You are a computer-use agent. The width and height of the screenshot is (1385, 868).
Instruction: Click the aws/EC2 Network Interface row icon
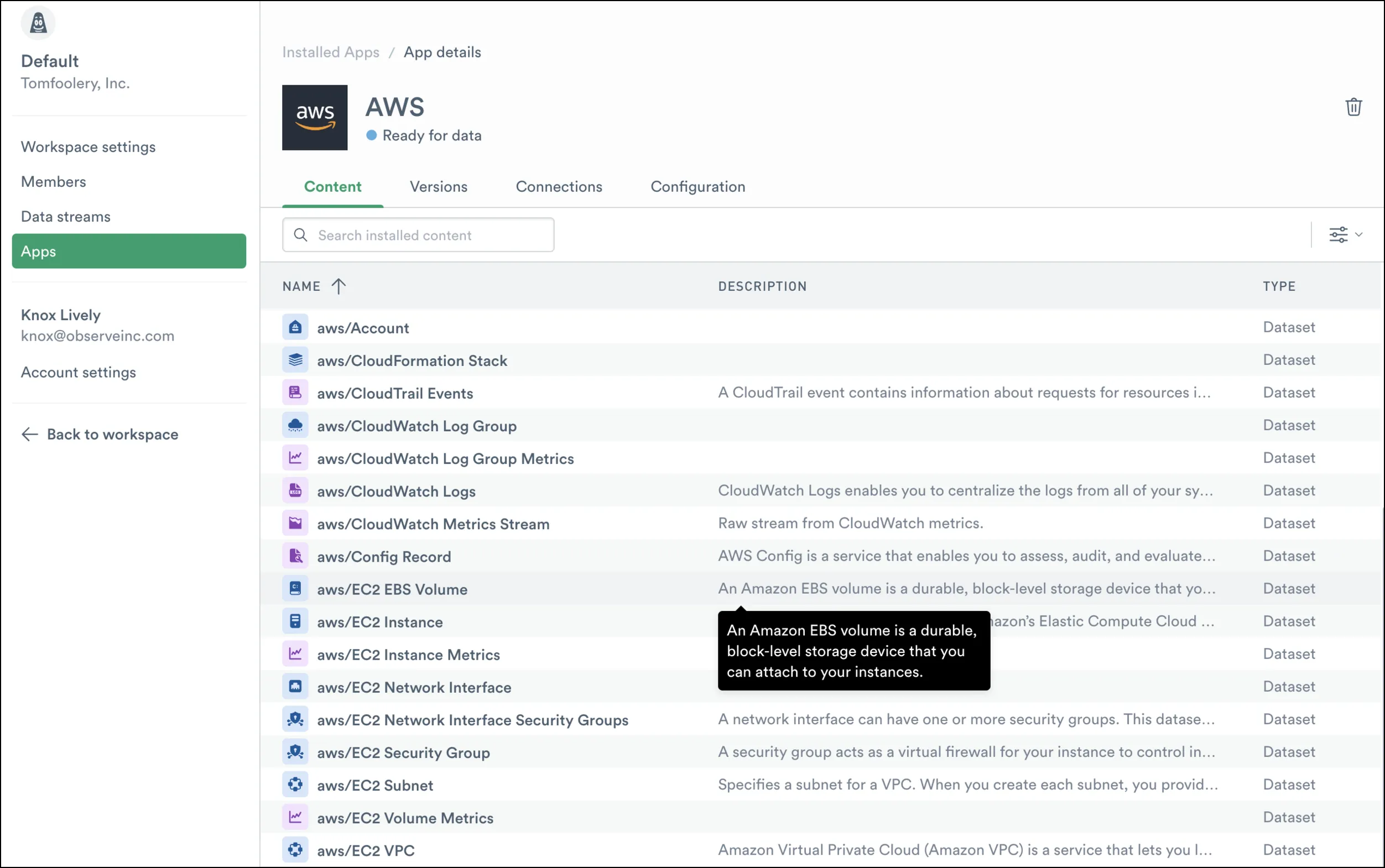coord(295,687)
